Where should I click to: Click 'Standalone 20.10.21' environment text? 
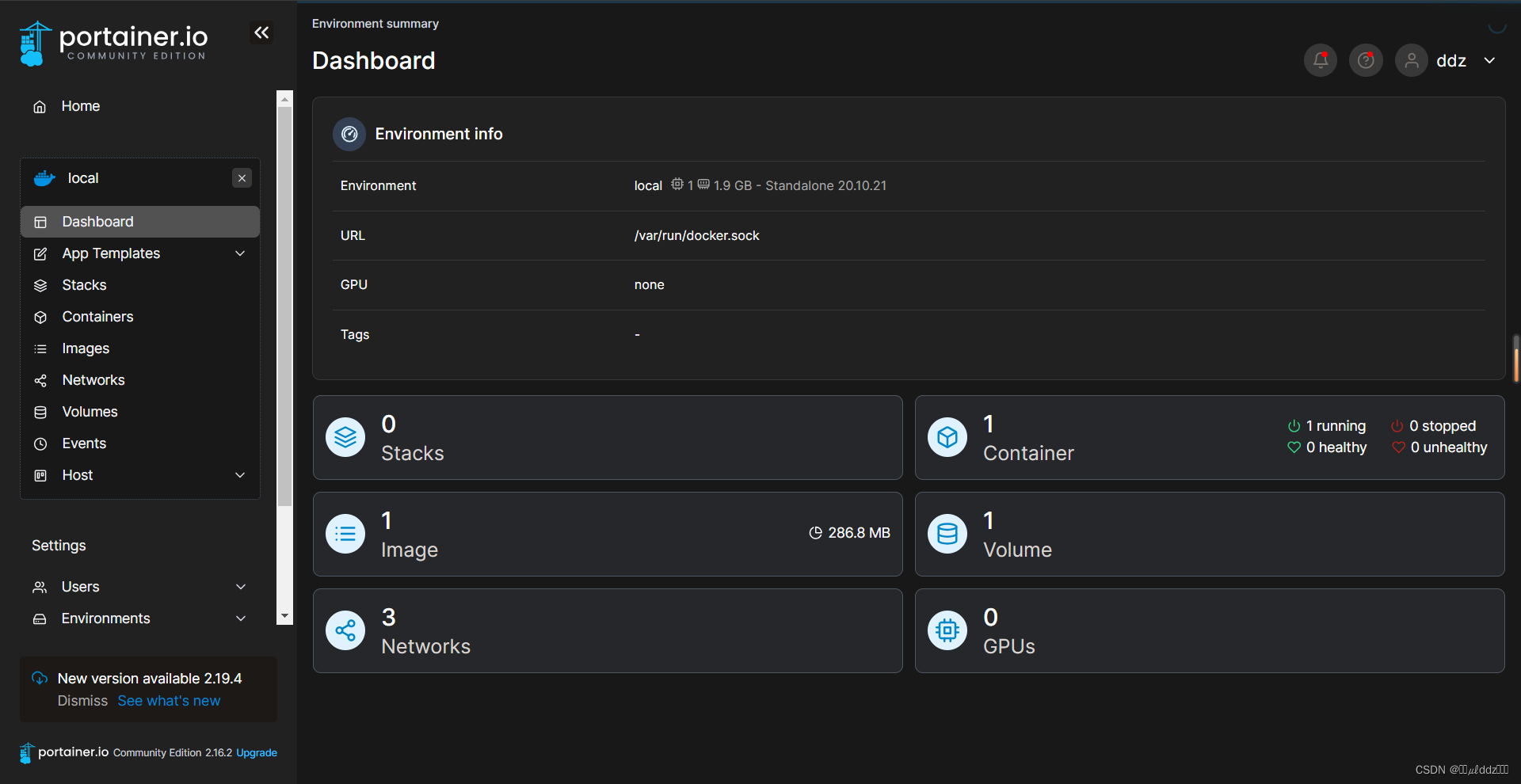(x=826, y=185)
